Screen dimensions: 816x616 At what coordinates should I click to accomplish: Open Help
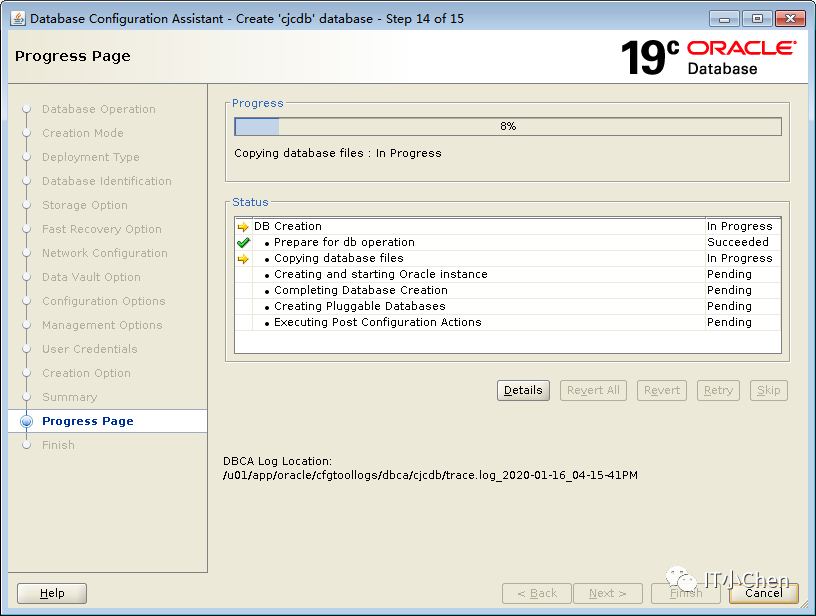click(52, 593)
